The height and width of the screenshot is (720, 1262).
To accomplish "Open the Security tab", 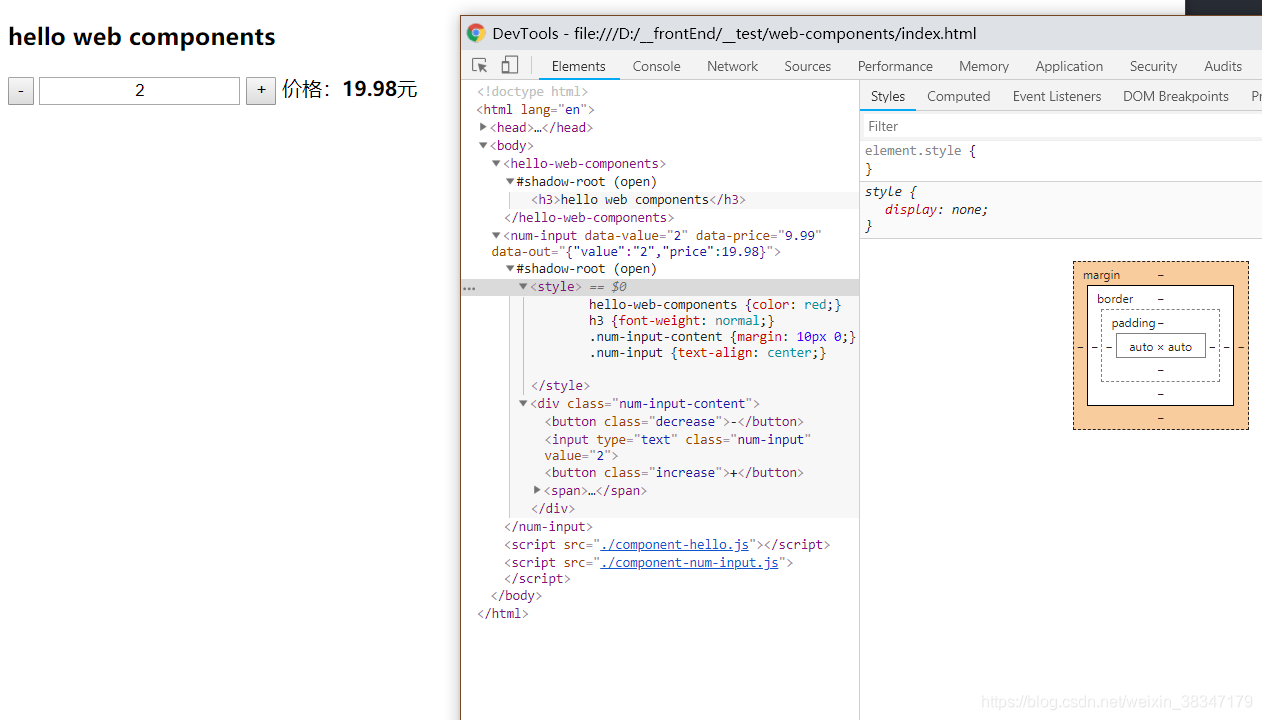I will (1153, 66).
